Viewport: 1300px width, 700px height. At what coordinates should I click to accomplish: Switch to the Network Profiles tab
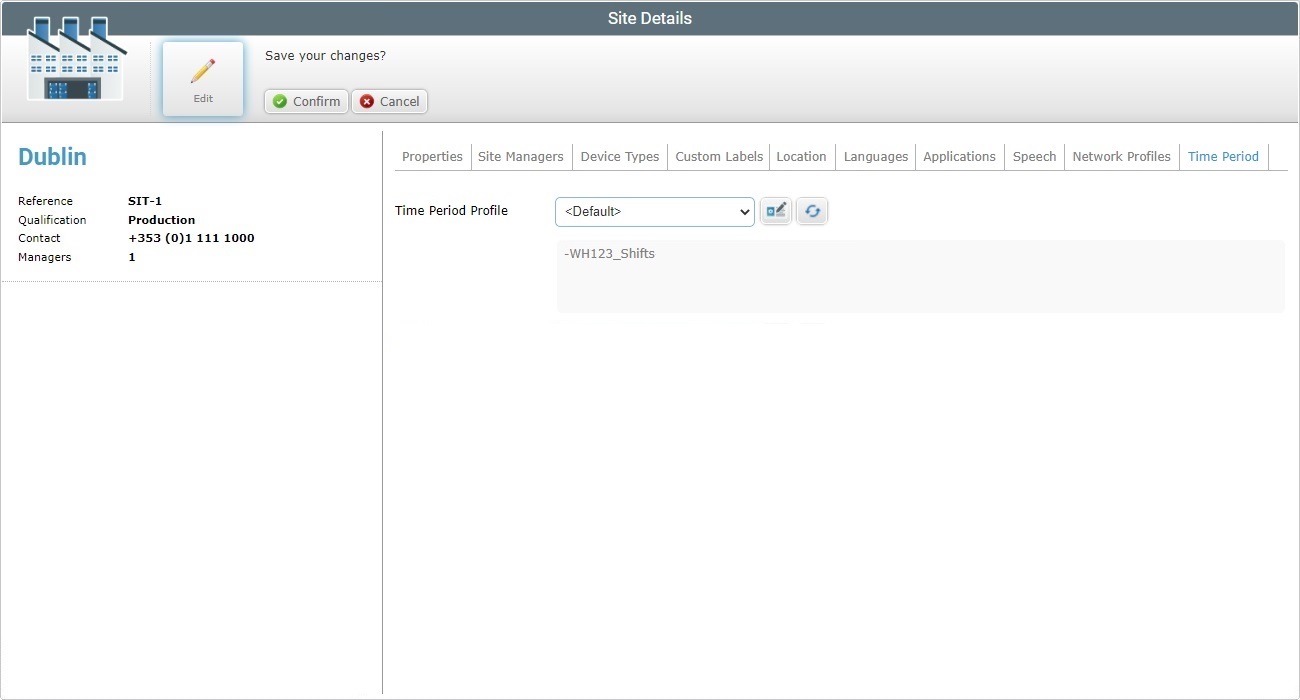click(x=1121, y=156)
